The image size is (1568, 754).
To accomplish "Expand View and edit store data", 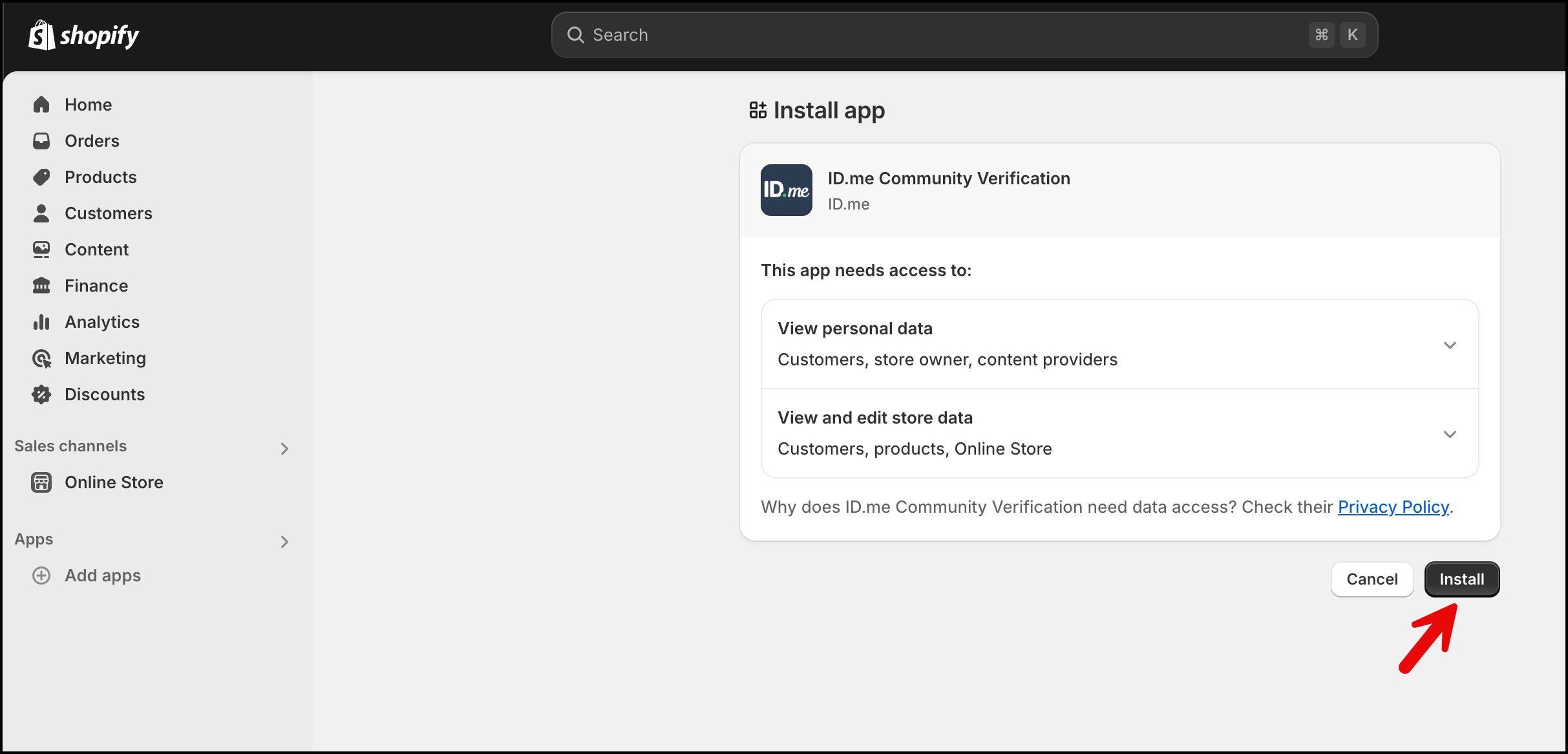I will tap(1450, 434).
